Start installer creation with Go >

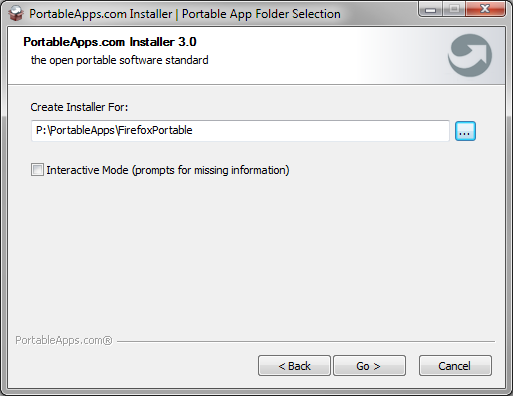tap(369, 366)
